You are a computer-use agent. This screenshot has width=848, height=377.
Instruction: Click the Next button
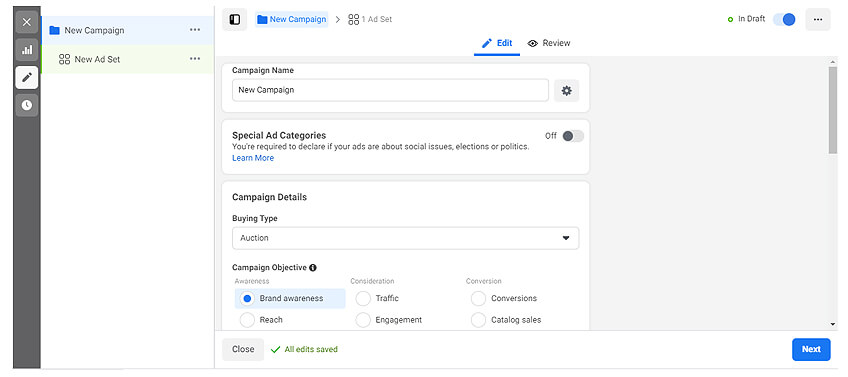(811, 349)
